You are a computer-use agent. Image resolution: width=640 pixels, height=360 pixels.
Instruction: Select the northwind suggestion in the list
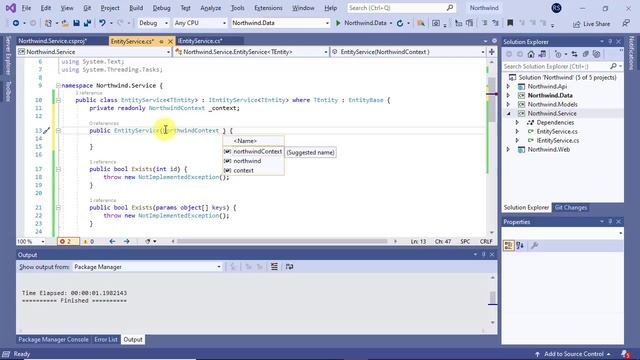coord(253,161)
